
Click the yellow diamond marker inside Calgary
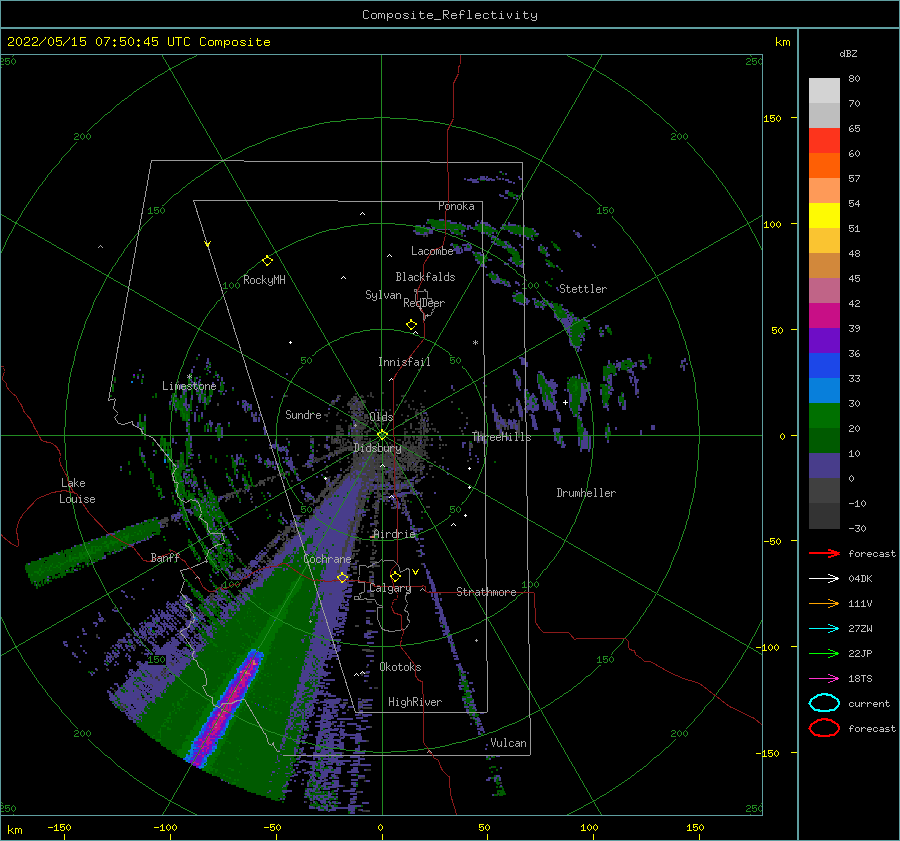point(395,576)
